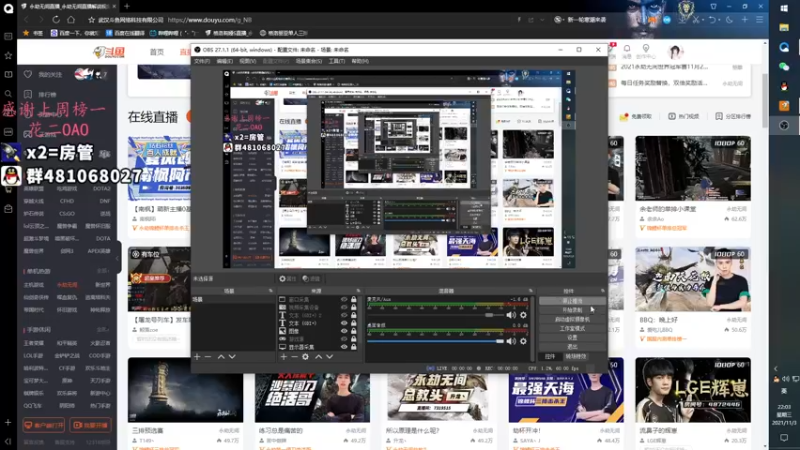Open Douyu messages bell icon
The width and height of the screenshot is (800, 450).
(x=627, y=50)
